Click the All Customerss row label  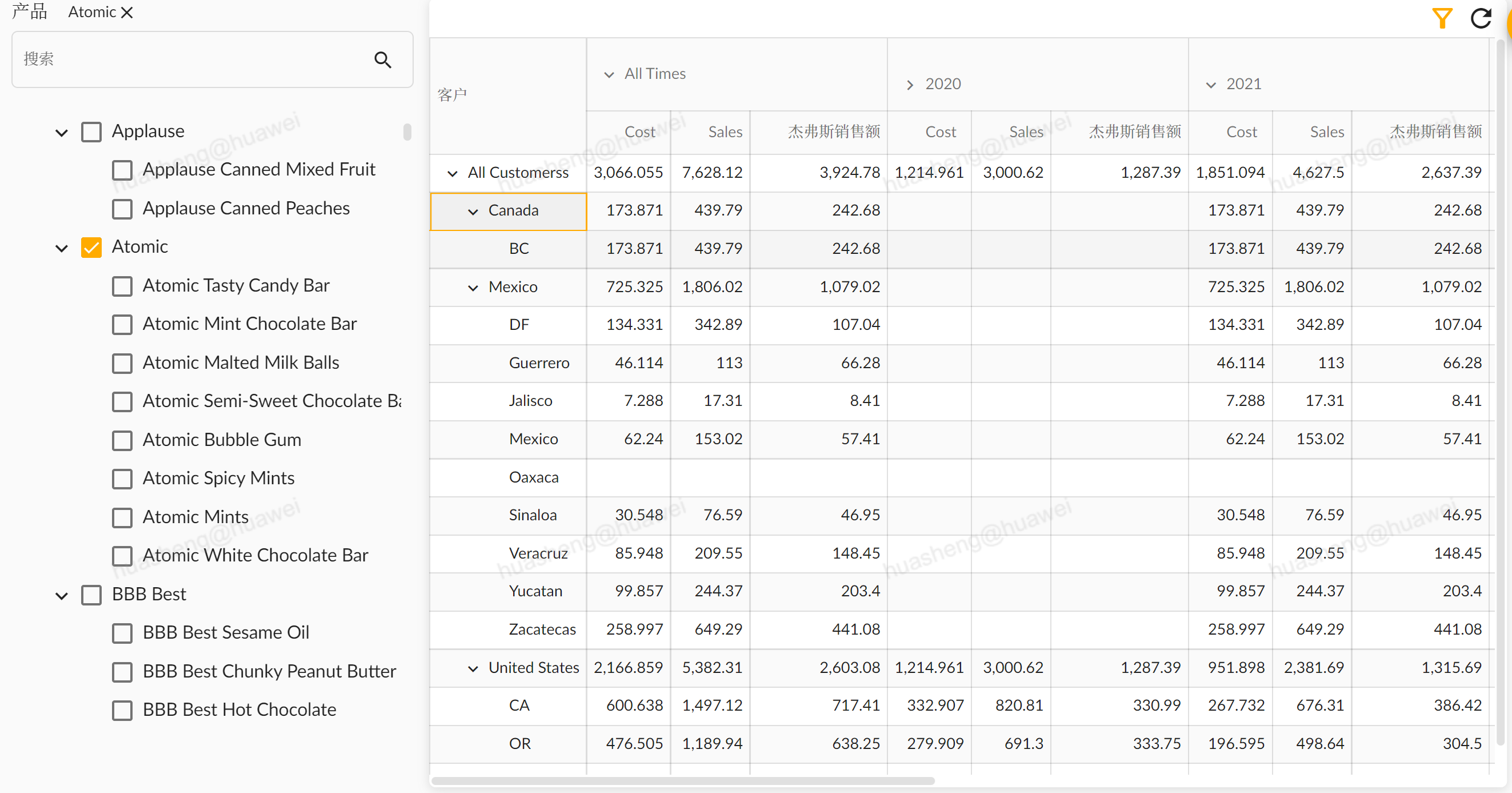(x=518, y=173)
